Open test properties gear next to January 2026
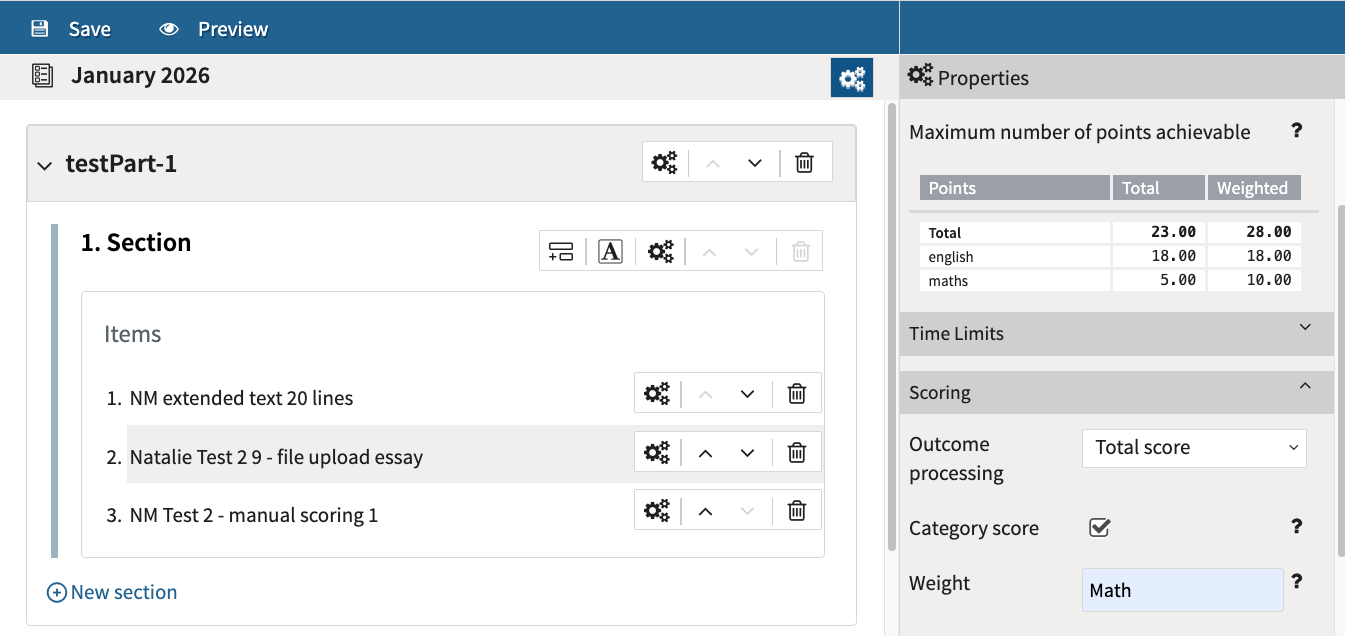 [852, 78]
